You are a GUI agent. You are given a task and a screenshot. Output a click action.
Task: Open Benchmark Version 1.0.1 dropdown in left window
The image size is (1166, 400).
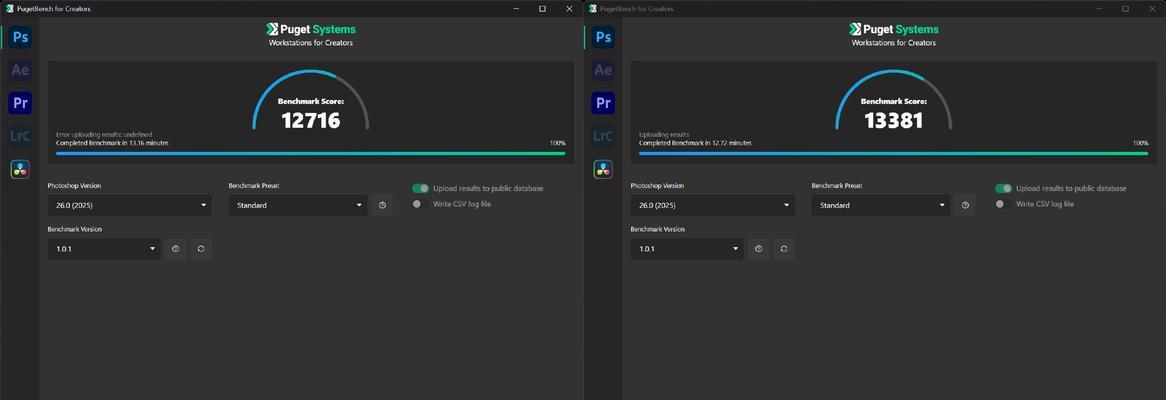point(104,249)
